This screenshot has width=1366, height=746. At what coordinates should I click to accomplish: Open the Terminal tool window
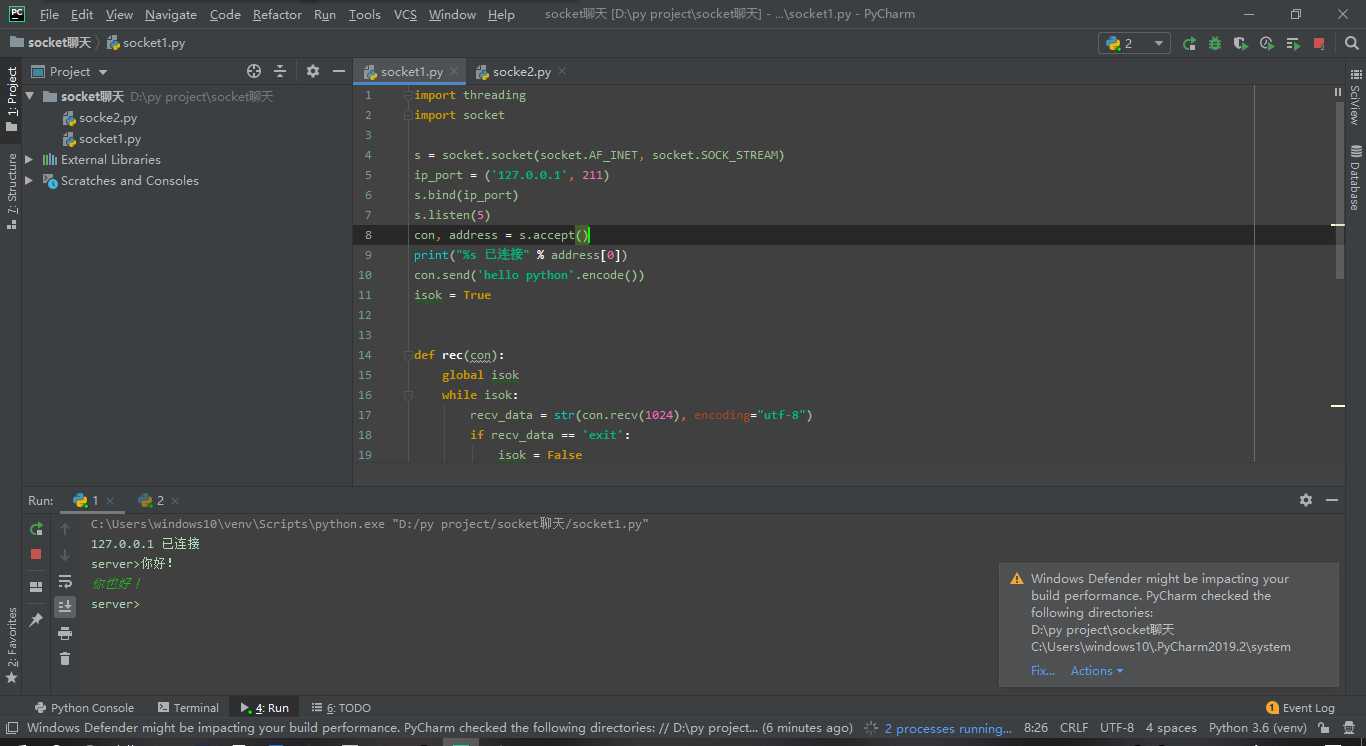187,707
